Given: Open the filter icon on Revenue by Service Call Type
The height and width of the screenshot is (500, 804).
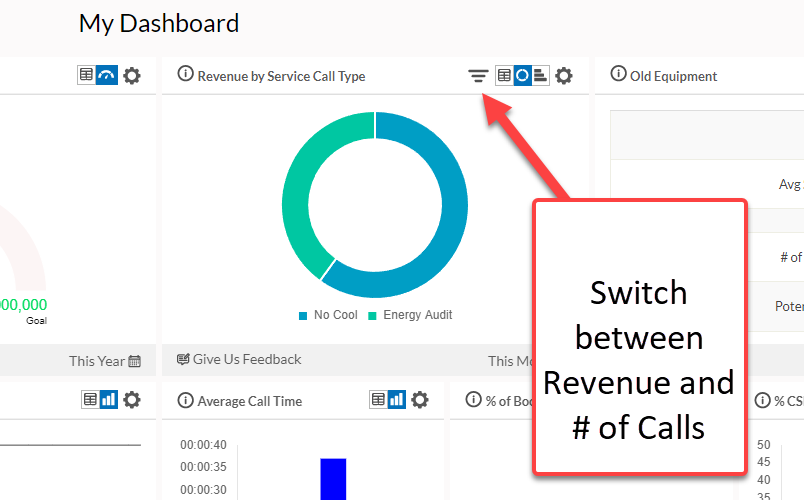Looking at the screenshot, I should [x=478, y=76].
